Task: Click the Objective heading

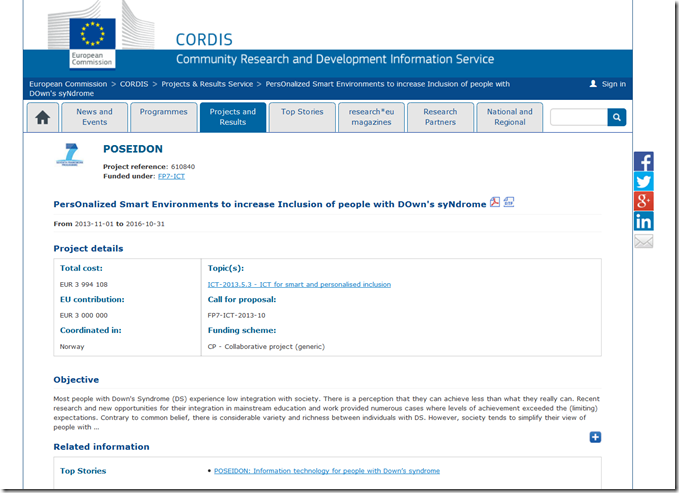Action: tap(76, 380)
